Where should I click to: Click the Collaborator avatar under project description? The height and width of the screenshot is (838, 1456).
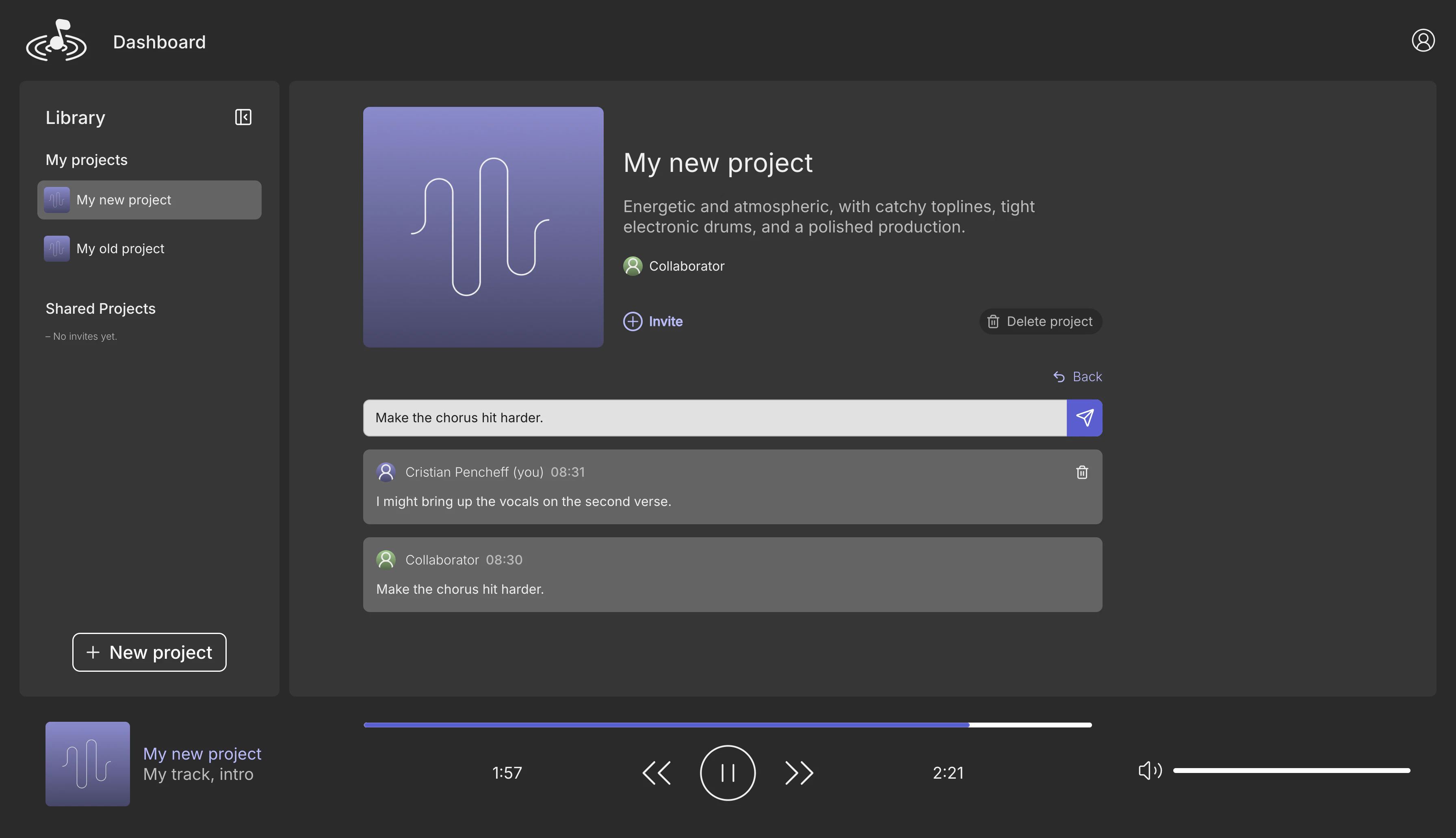tap(633, 266)
